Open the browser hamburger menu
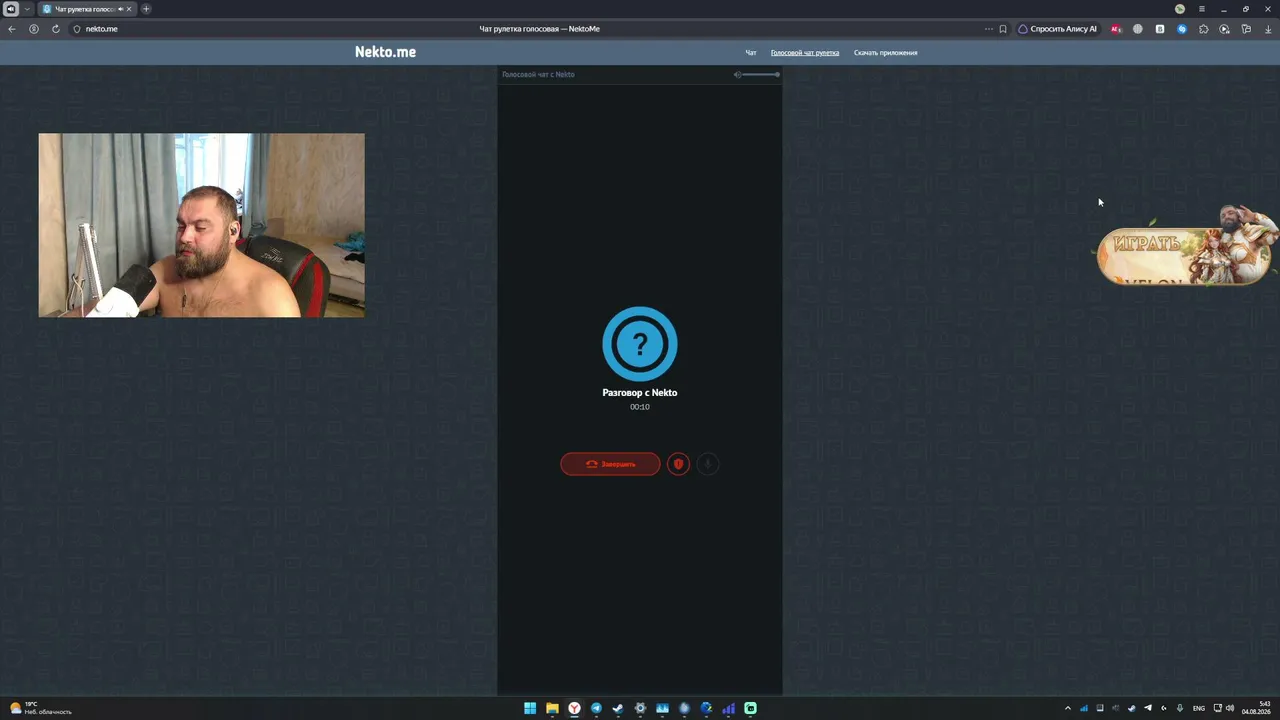 pyautogui.click(x=1202, y=9)
